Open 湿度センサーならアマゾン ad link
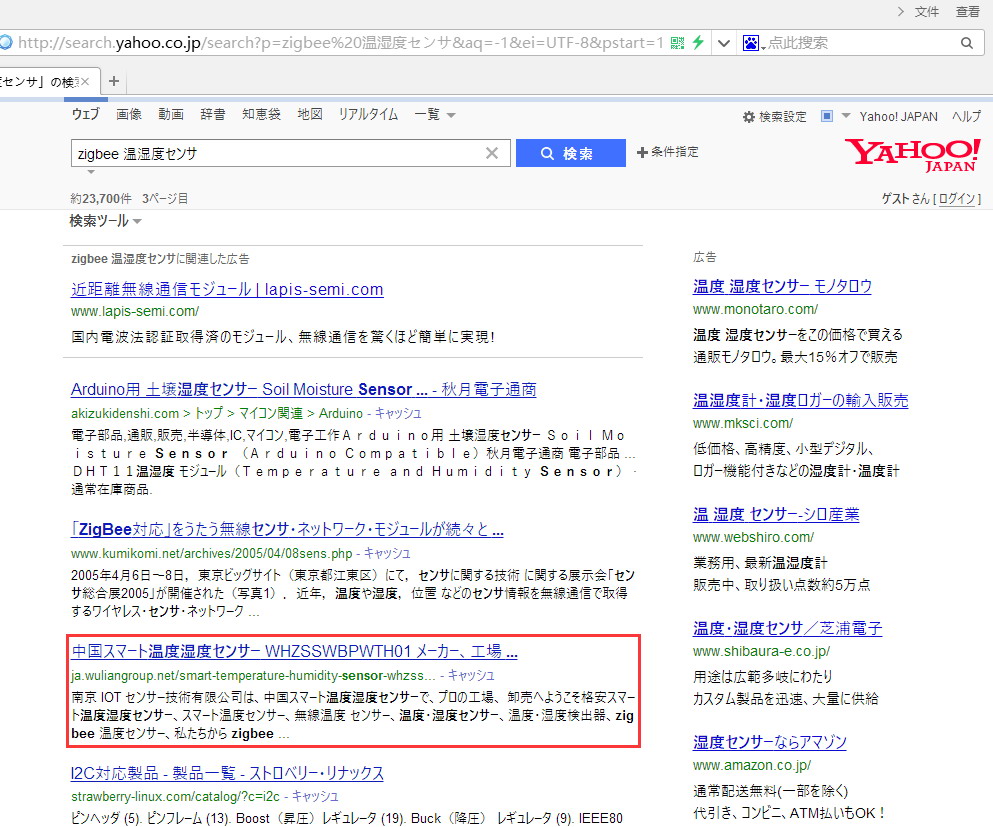This screenshot has width=993, height=827. pos(769,742)
